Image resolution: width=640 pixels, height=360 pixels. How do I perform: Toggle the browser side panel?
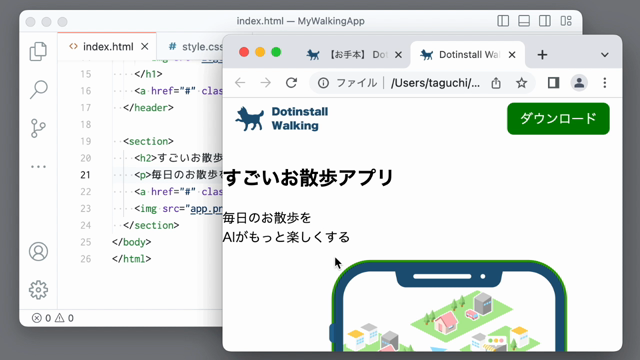pyautogui.click(x=553, y=83)
